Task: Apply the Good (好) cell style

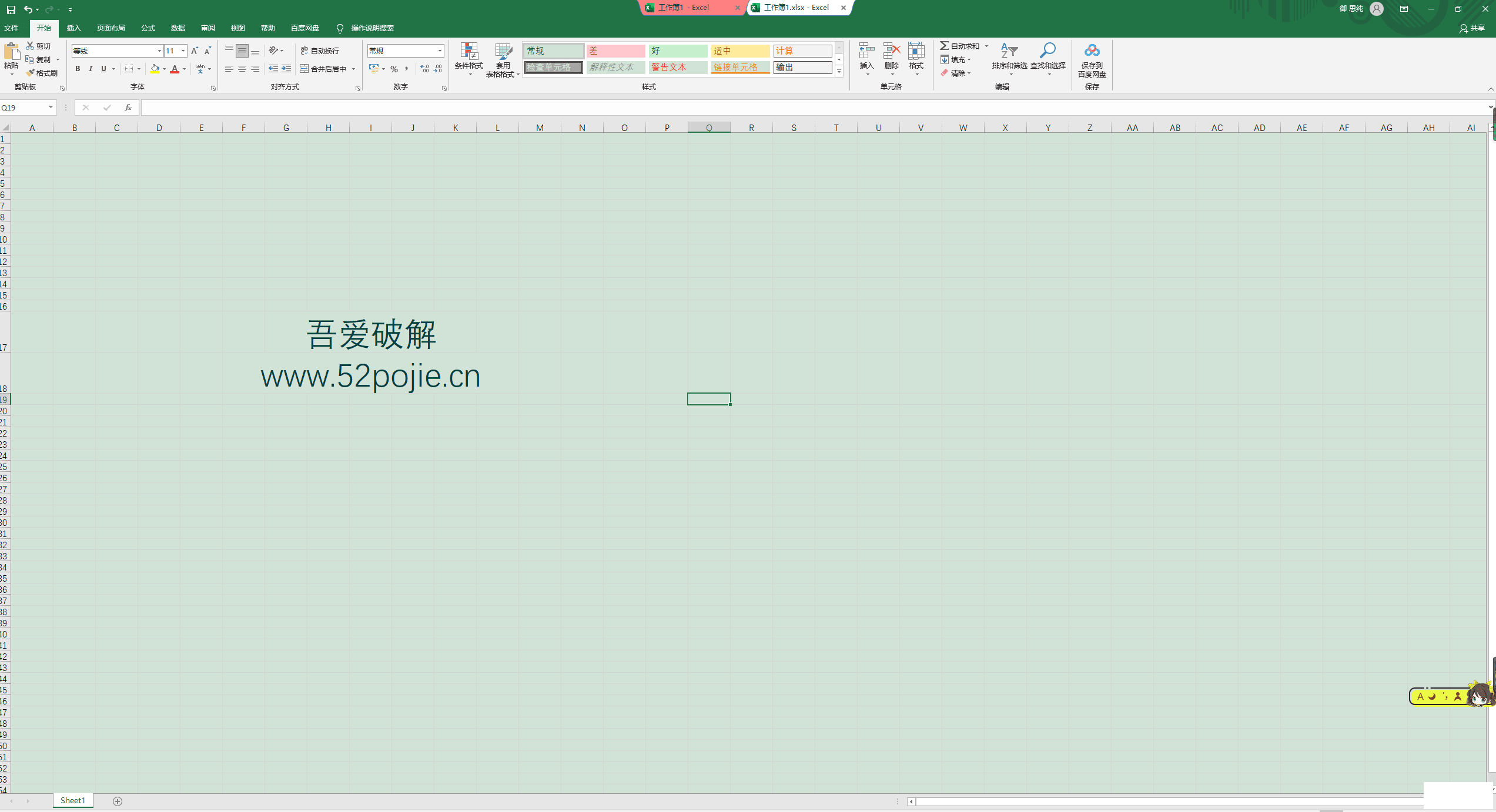Action: 678,51
